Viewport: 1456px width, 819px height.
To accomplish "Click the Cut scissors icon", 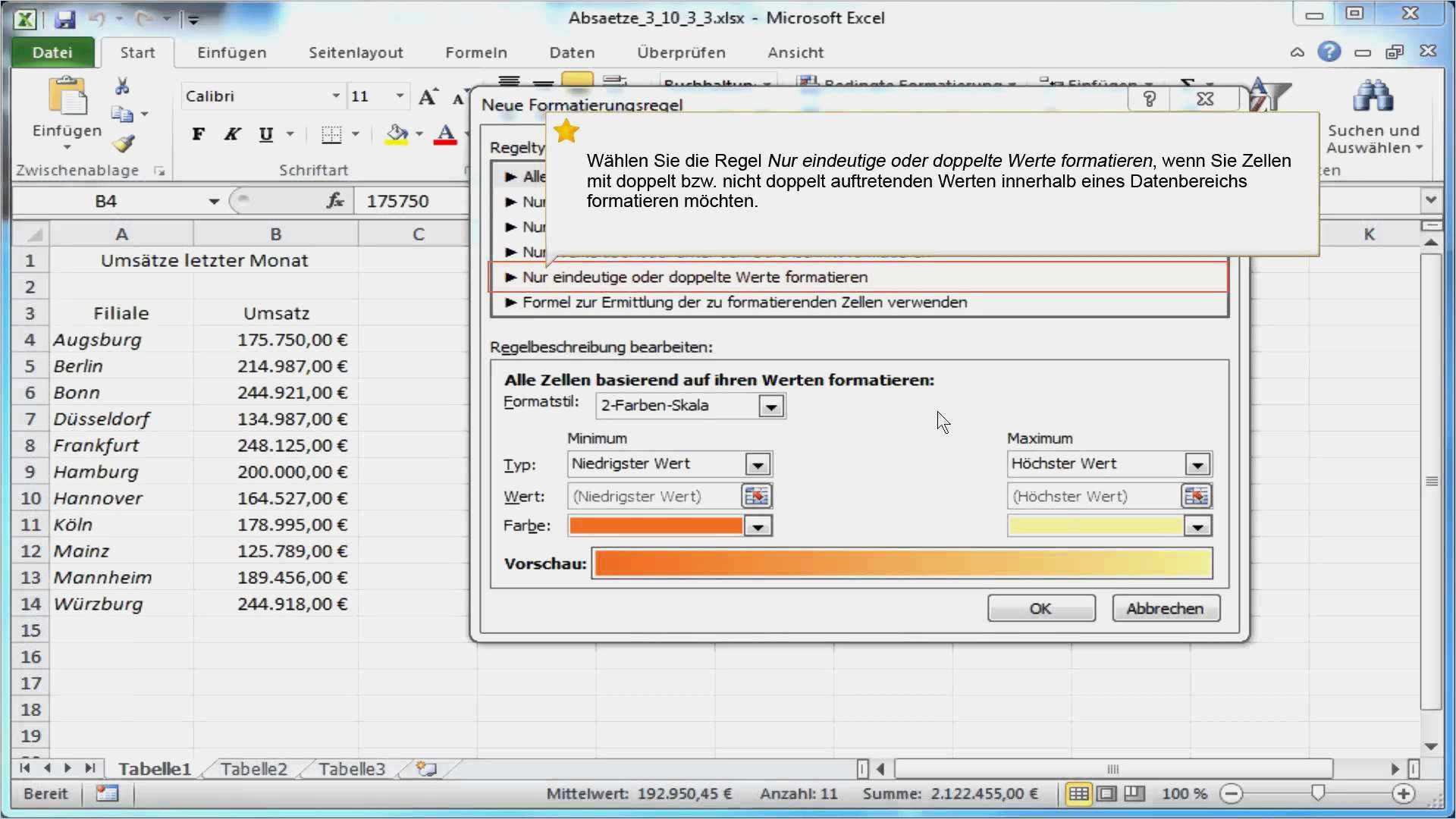I will click(x=122, y=86).
